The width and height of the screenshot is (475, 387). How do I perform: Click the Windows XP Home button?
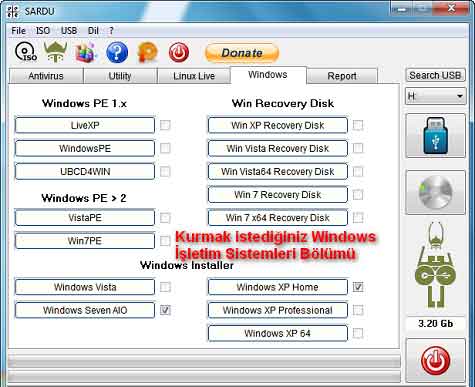(278, 287)
